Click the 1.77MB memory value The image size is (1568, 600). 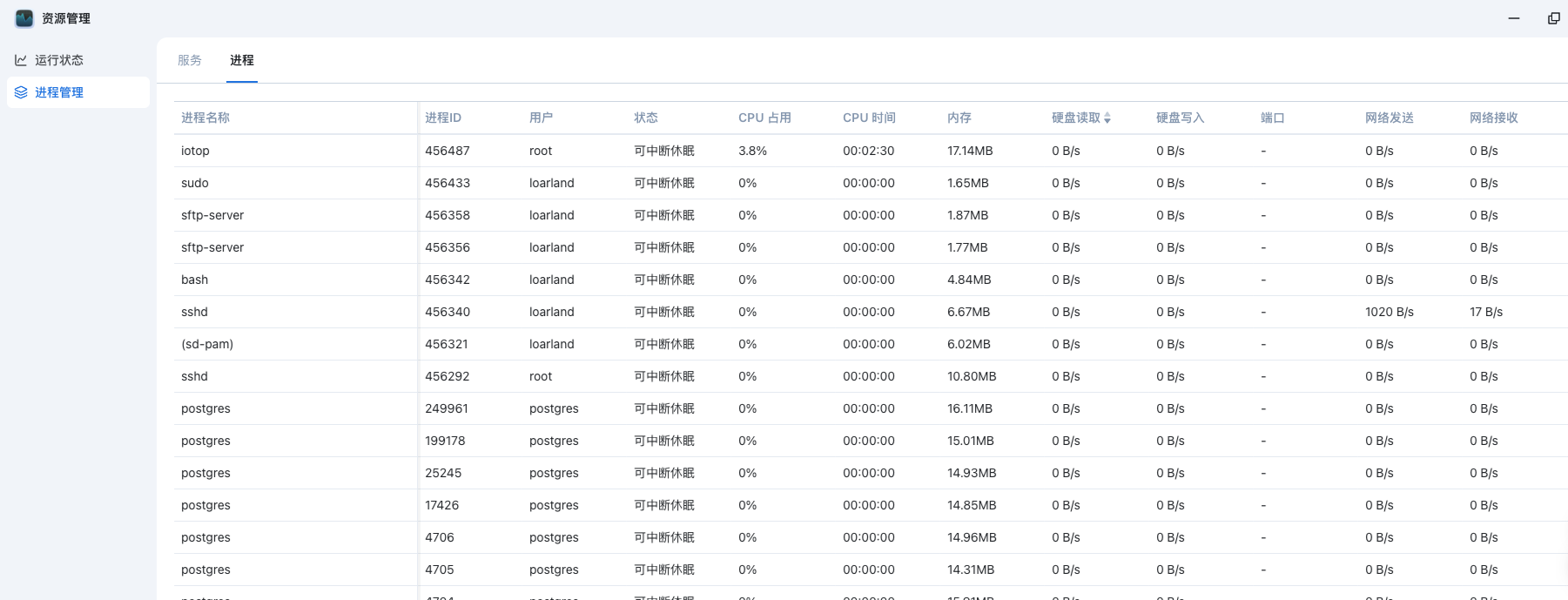pyautogui.click(x=967, y=247)
